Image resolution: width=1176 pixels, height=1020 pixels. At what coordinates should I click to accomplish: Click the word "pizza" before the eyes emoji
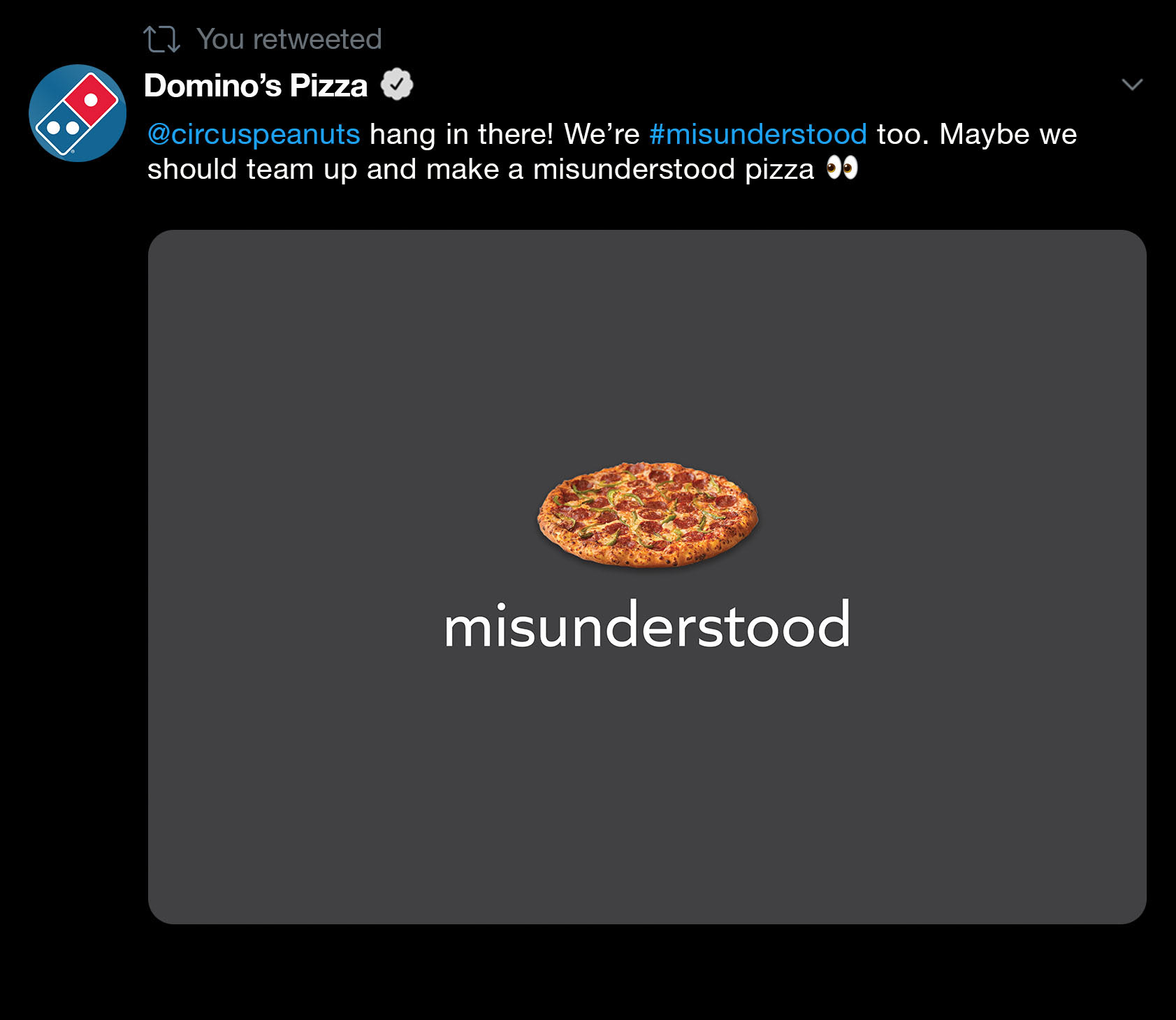(x=779, y=170)
